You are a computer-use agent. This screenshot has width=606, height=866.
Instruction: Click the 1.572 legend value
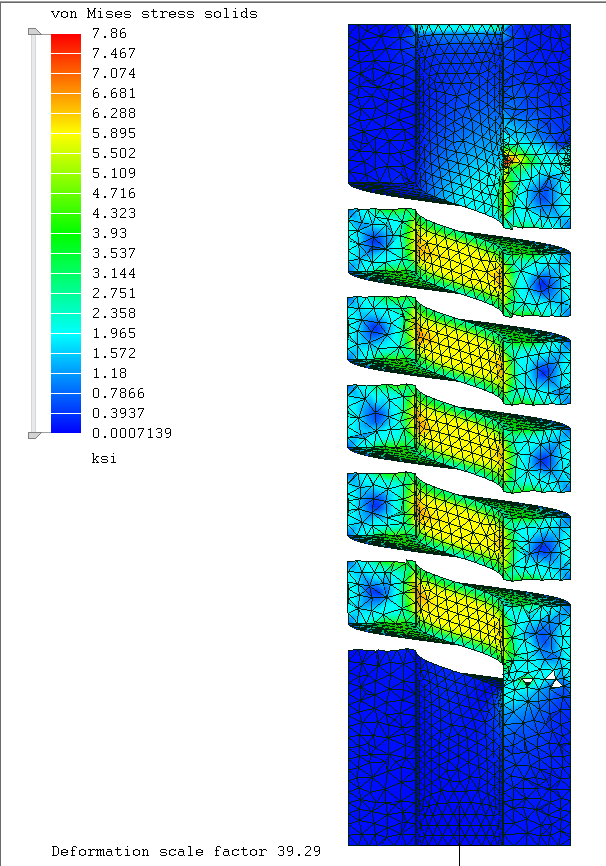(x=114, y=353)
